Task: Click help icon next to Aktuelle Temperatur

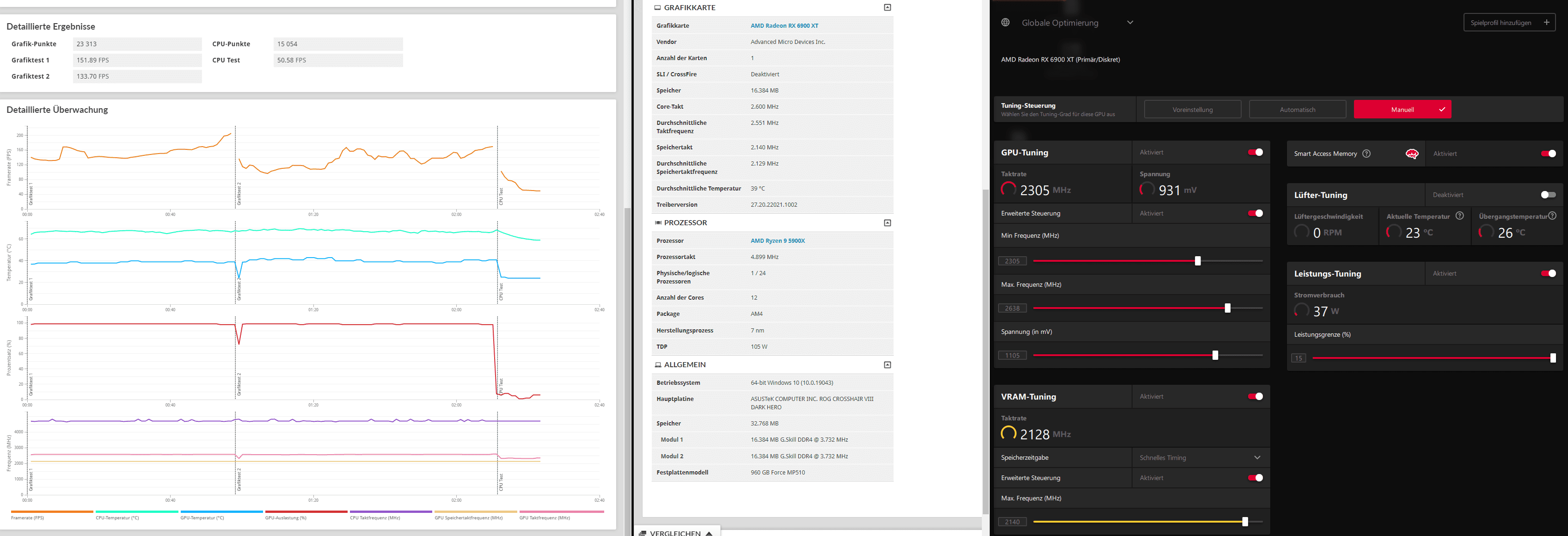Action: point(1460,216)
